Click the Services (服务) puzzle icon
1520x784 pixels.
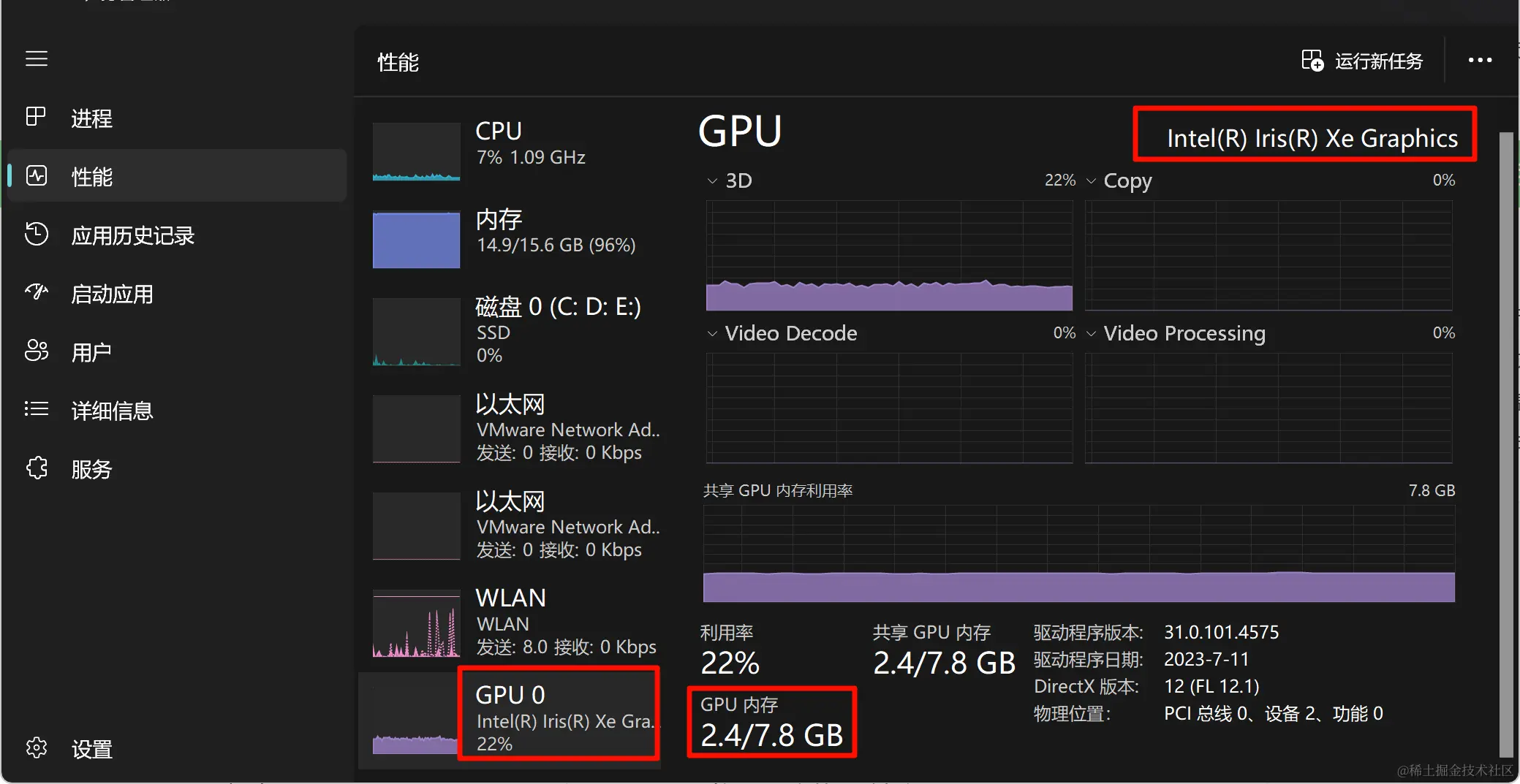36,468
